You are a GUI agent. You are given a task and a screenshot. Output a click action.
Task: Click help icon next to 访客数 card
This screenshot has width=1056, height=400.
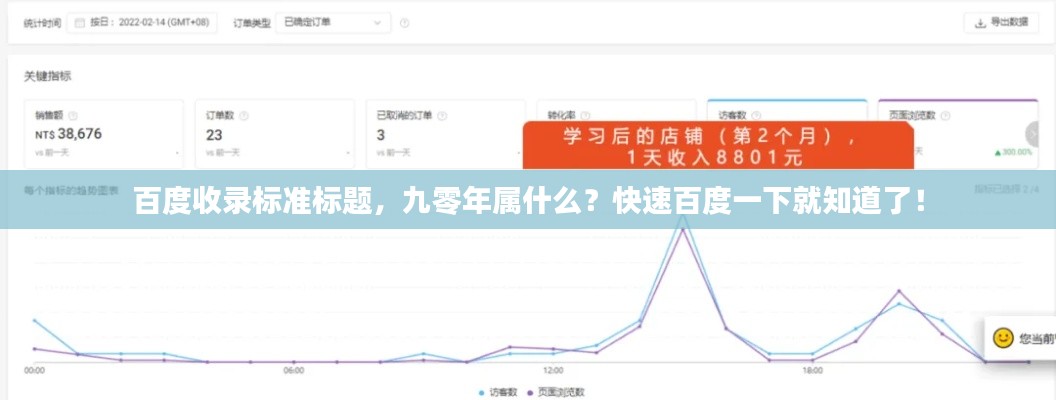click(756, 115)
